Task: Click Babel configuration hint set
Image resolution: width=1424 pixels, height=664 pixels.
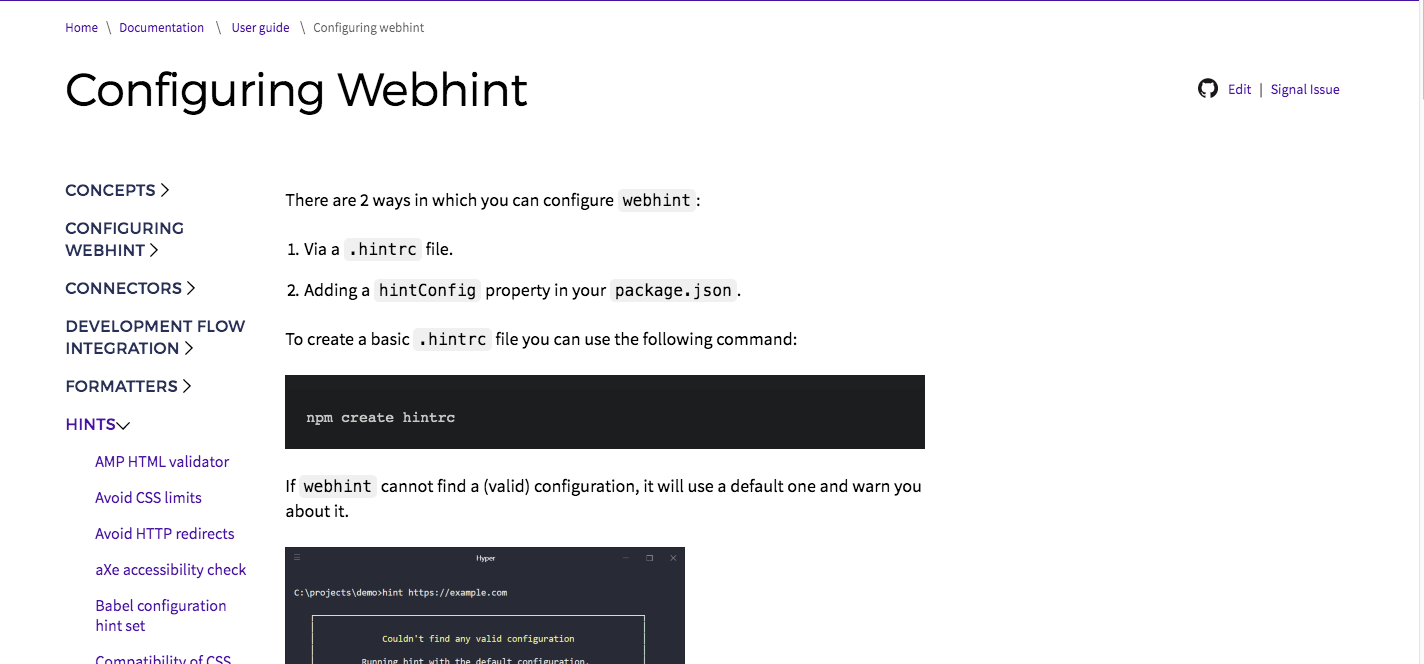Action: pos(160,615)
